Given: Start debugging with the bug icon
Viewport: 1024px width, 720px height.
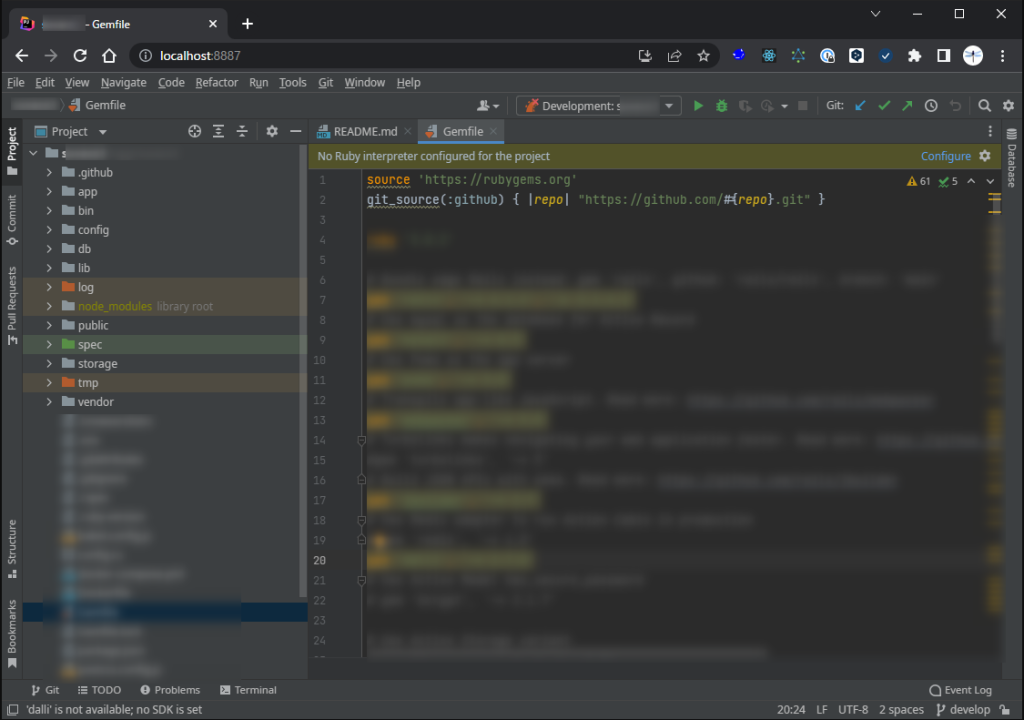Looking at the screenshot, I should [x=721, y=105].
